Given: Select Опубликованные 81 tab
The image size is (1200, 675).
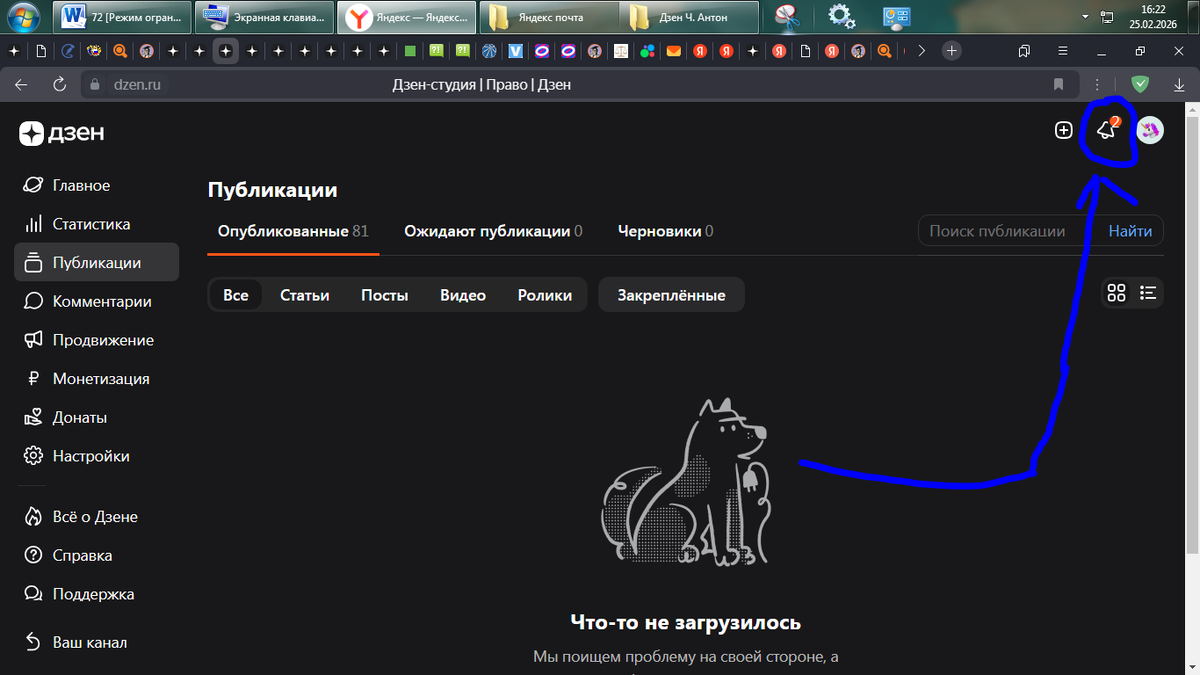Looking at the screenshot, I should 293,231.
